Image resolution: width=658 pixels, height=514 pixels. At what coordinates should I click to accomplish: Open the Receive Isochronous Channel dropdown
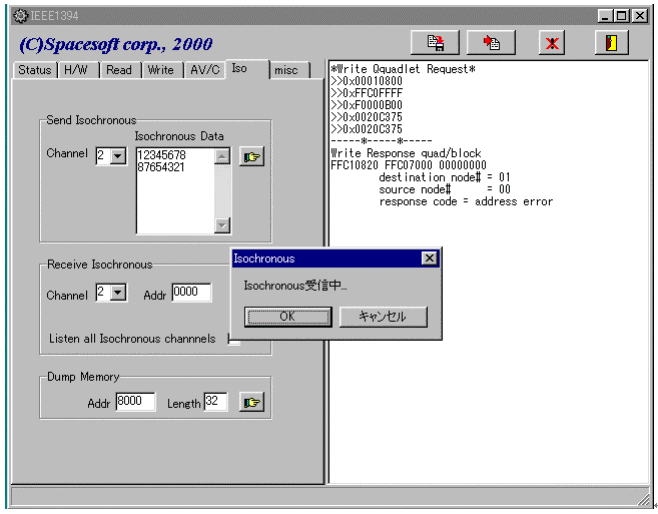pos(118,294)
